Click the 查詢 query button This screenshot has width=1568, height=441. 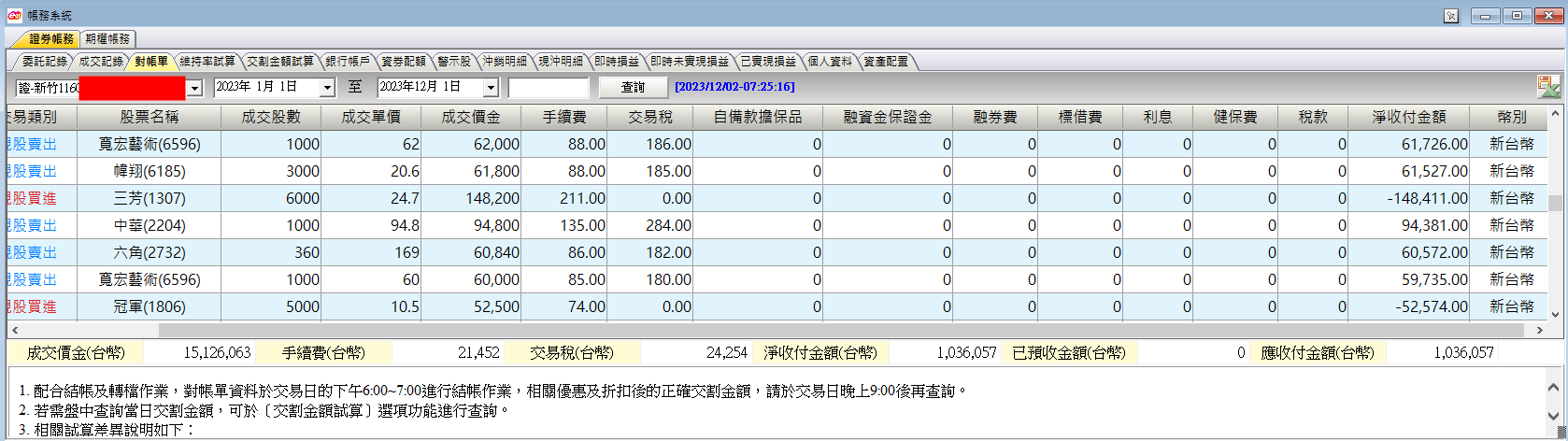click(633, 87)
